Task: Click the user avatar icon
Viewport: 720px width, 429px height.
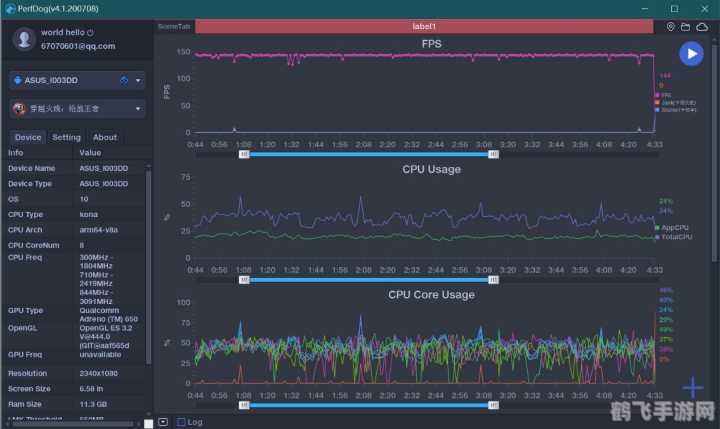Action: tap(24, 38)
